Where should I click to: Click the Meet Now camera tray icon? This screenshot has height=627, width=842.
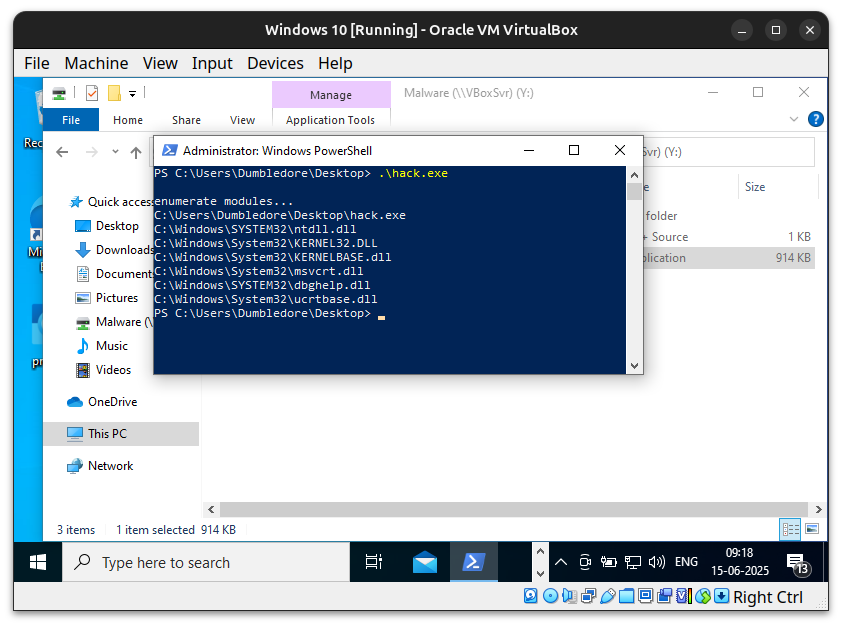click(585, 562)
